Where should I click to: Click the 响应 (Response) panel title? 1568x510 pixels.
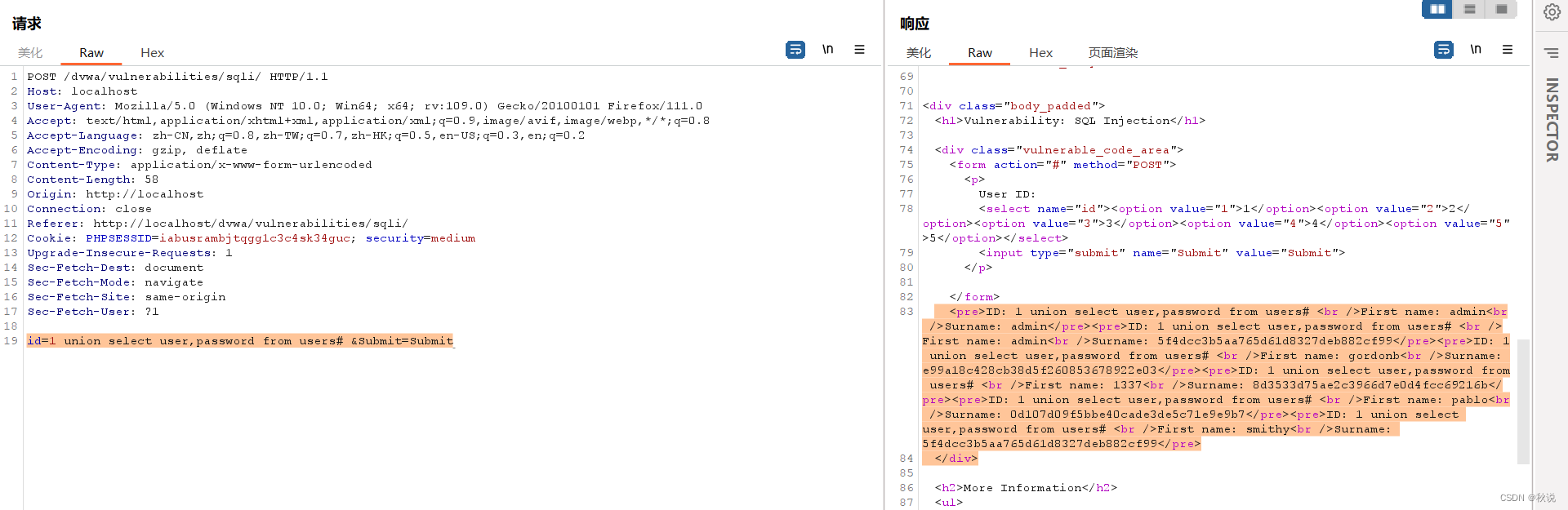(915, 24)
